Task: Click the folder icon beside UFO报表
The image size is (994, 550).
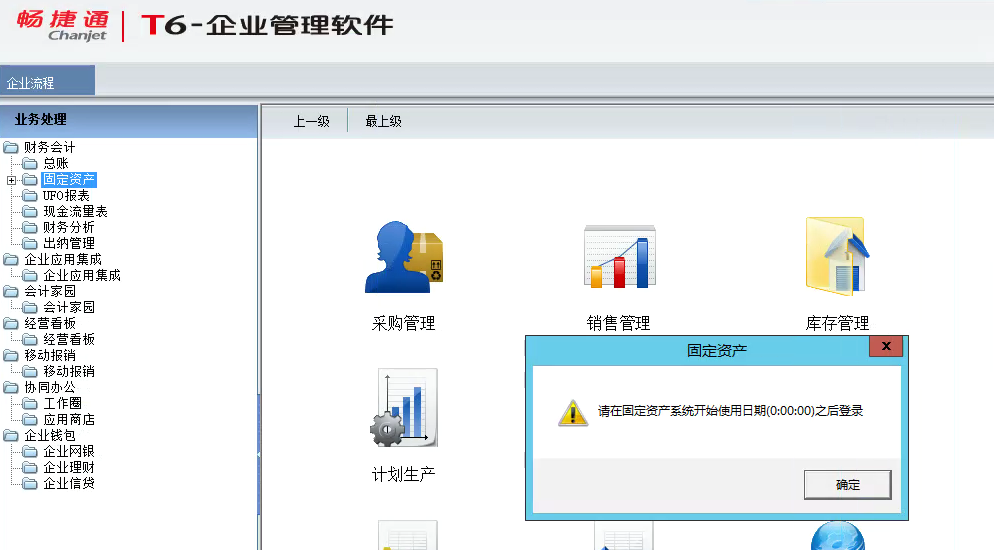Action: pyautogui.click(x=30, y=196)
